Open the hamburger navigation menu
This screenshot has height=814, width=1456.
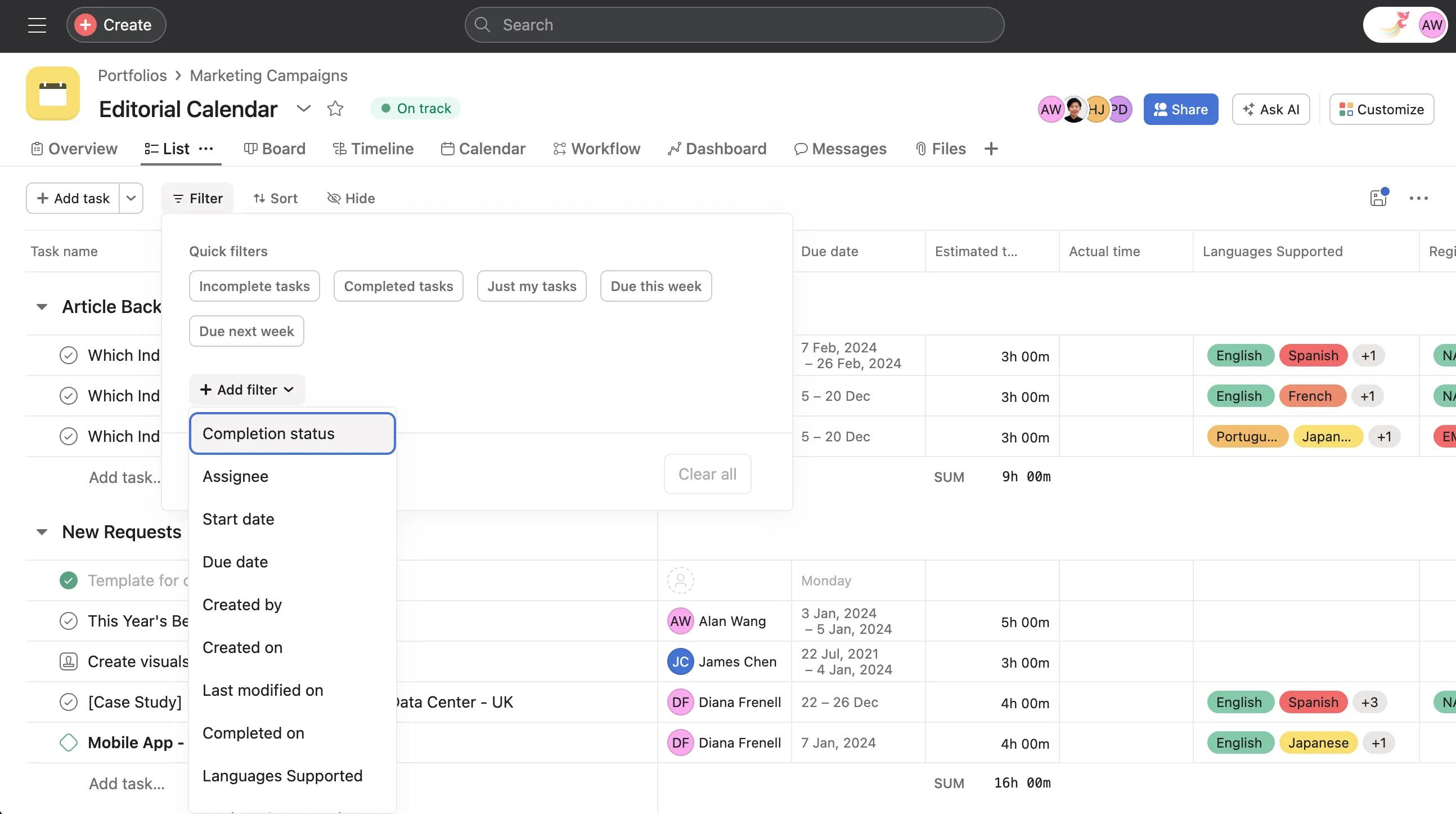tap(36, 24)
